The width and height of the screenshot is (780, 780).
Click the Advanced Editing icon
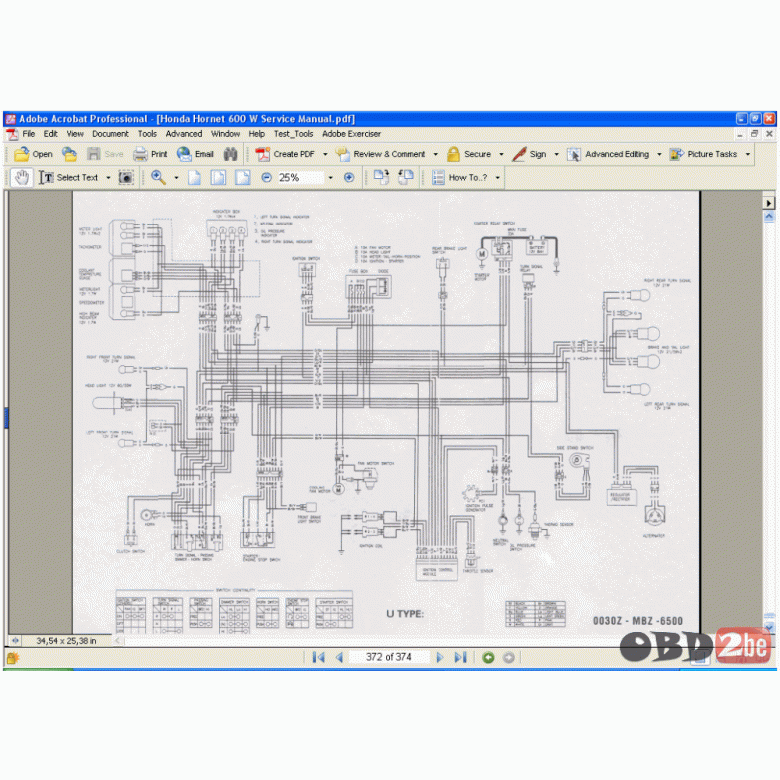coord(574,154)
